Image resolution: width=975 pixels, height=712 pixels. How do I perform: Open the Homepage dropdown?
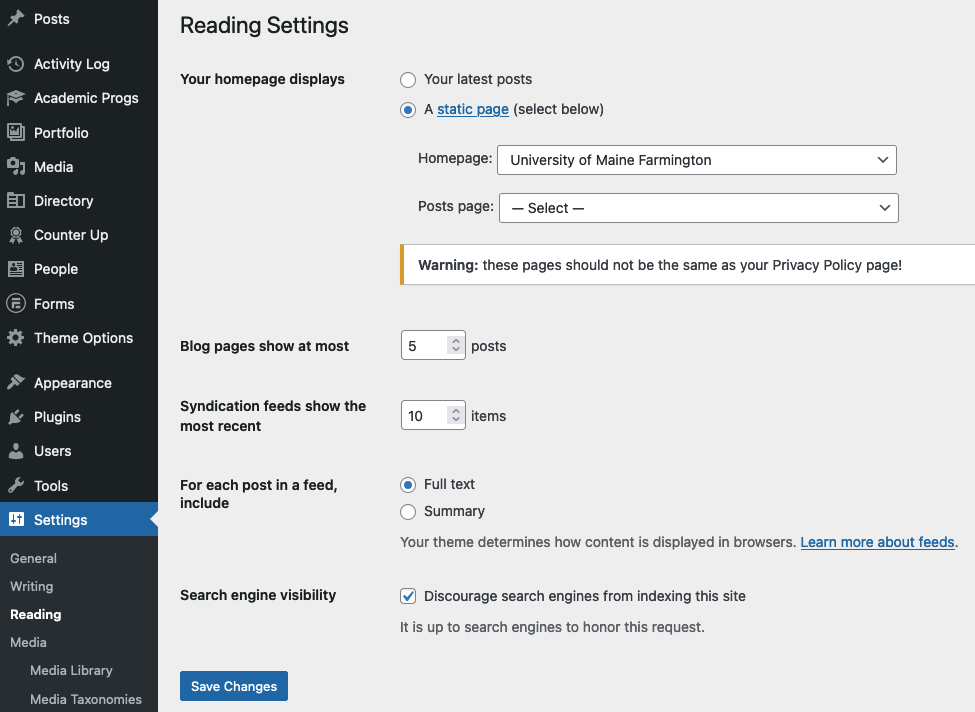pos(696,160)
